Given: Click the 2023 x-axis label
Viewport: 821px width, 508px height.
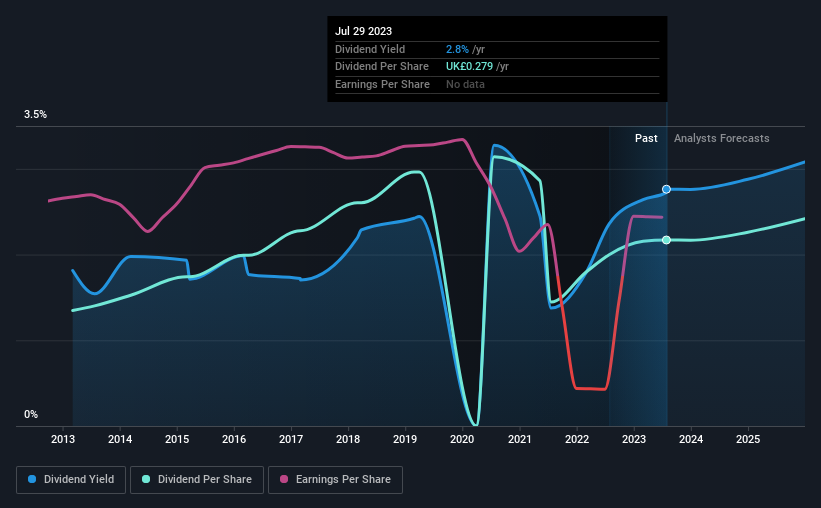Looking at the screenshot, I should [x=634, y=439].
